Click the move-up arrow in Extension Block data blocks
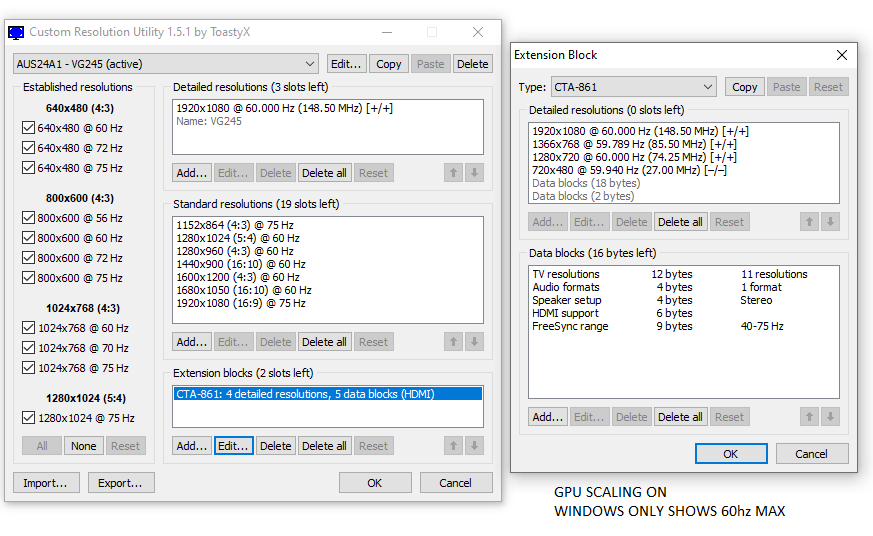873x536 pixels. 809,417
